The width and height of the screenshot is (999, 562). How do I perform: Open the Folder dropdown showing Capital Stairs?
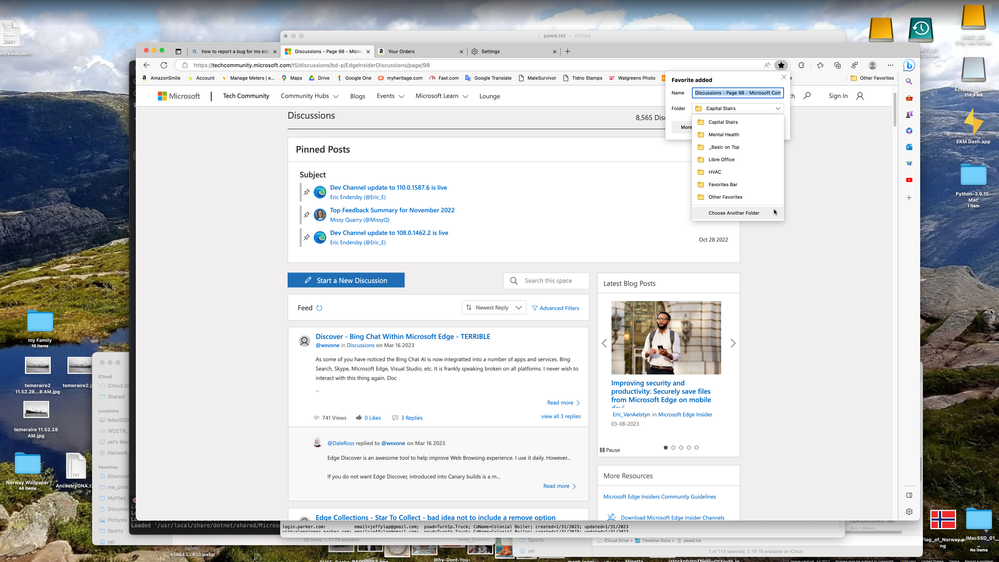pyautogui.click(x=738, y=108)
